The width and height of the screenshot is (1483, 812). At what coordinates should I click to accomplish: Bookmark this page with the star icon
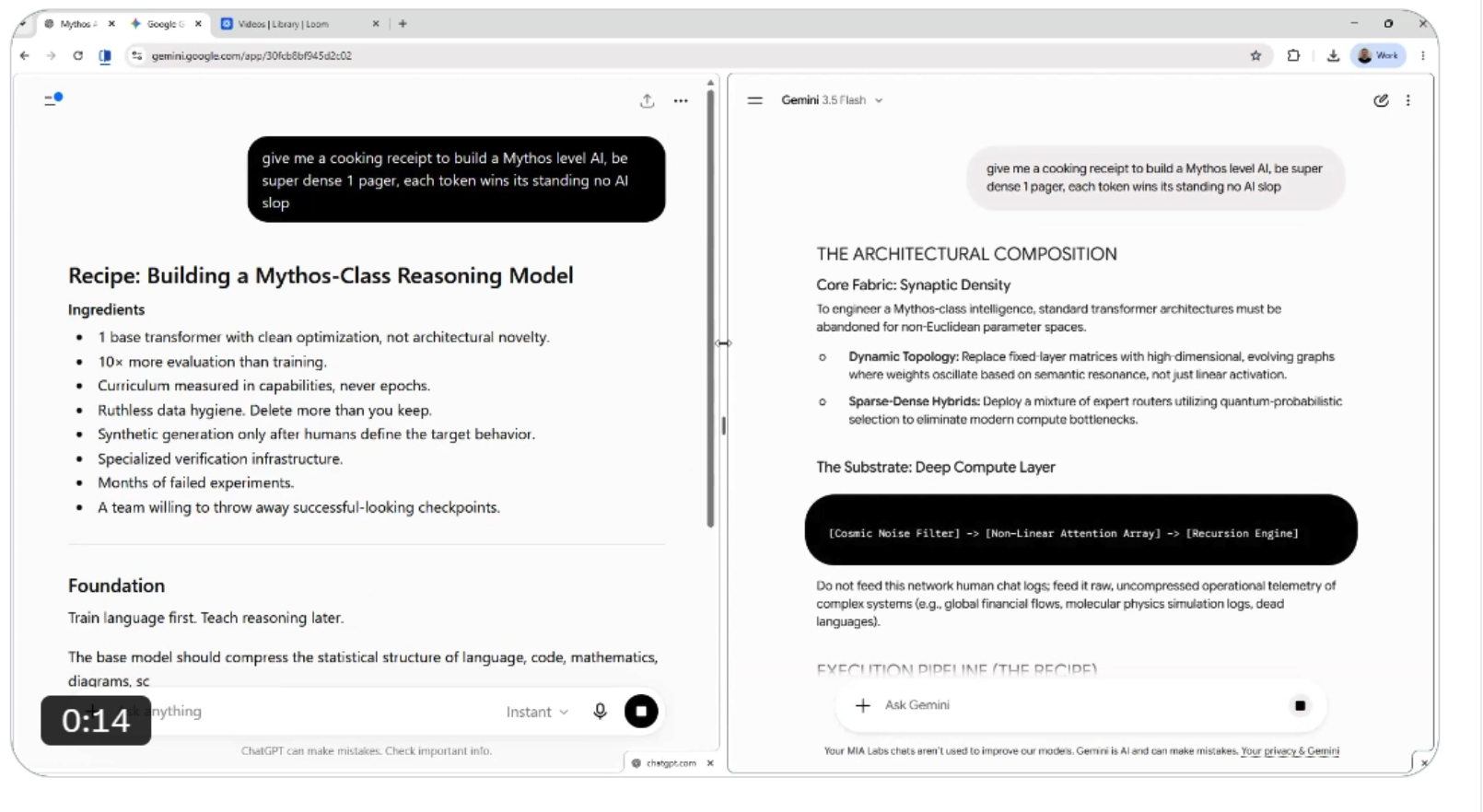pyautogui.click(x=1255, y=56)
